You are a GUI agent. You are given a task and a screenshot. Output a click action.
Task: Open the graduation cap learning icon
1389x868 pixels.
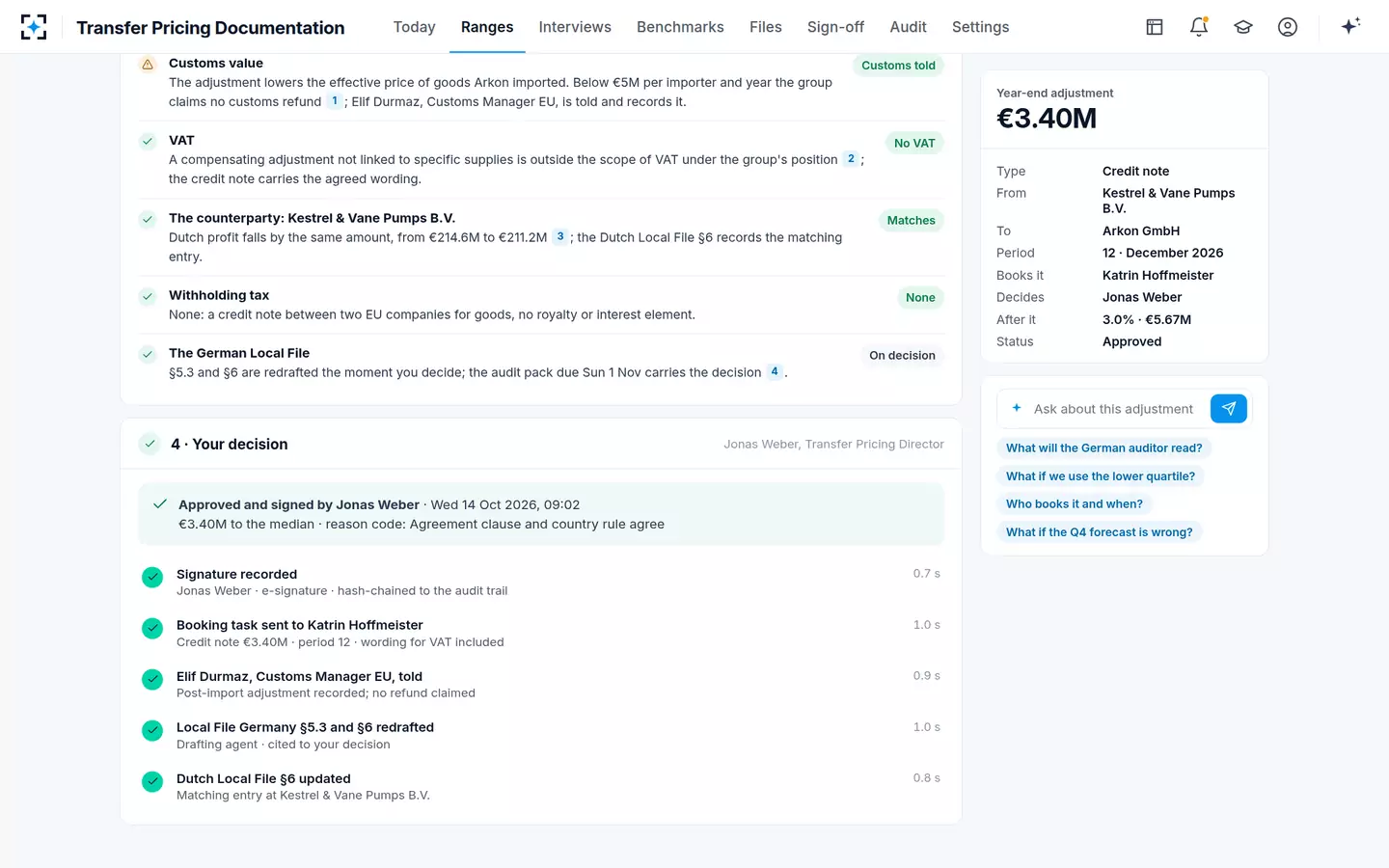pyautogui.click(x=1243, y=27)
